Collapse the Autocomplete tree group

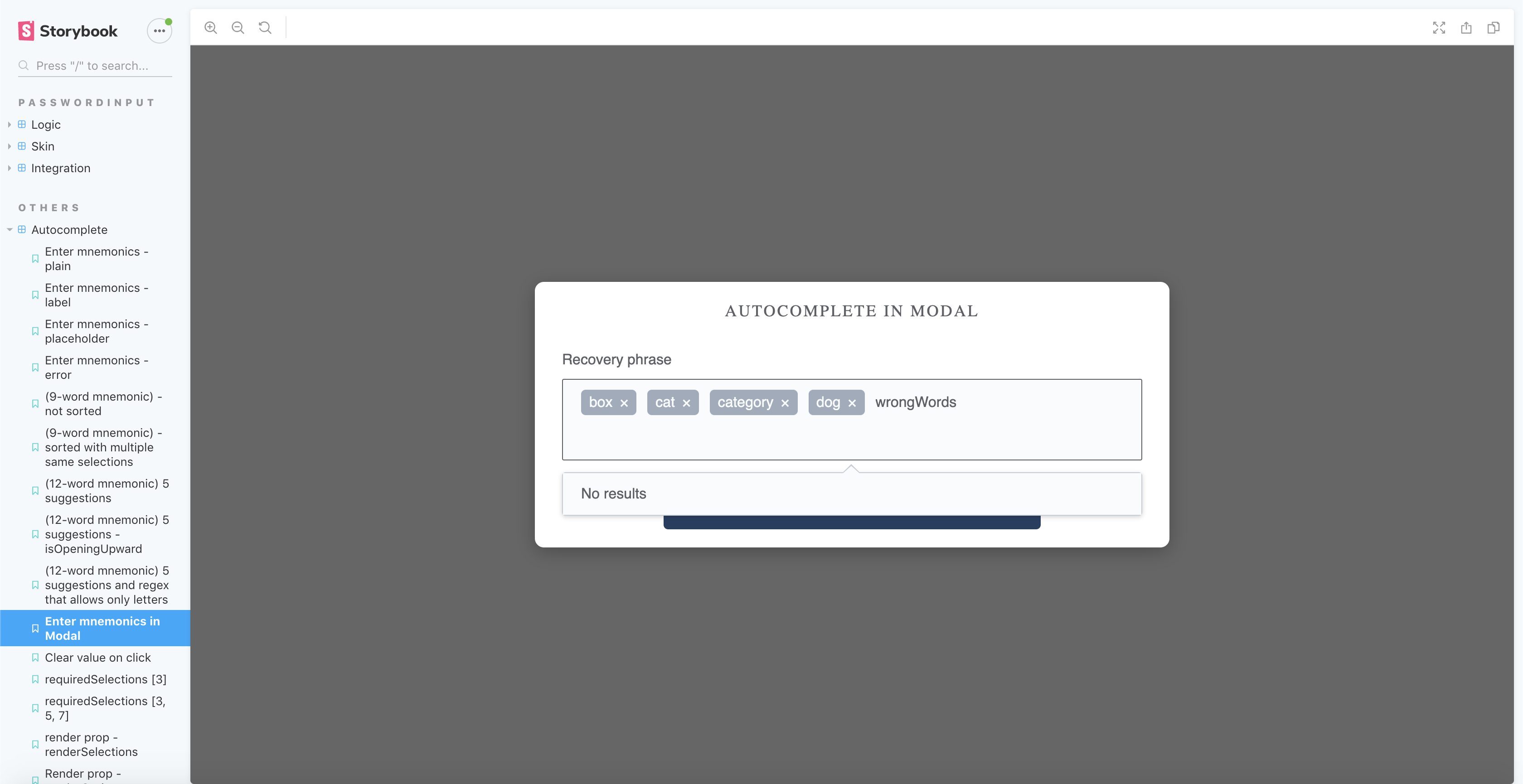click(x=68, y=230)
